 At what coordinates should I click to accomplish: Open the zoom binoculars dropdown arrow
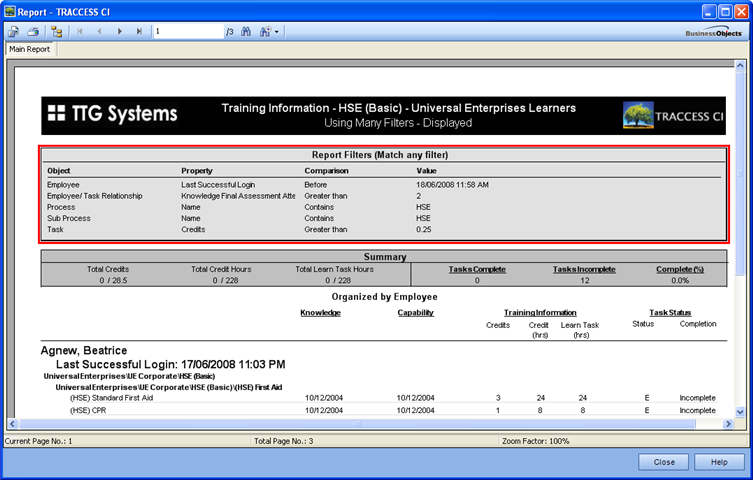(x=277, y=32)
